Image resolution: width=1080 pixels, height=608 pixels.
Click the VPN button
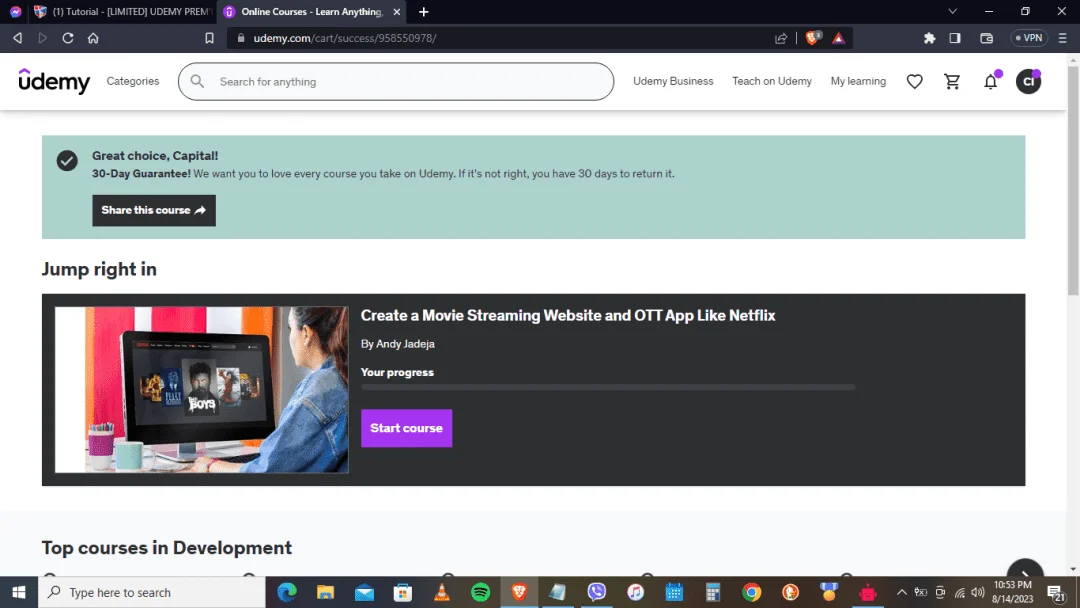click(1028, 38)
